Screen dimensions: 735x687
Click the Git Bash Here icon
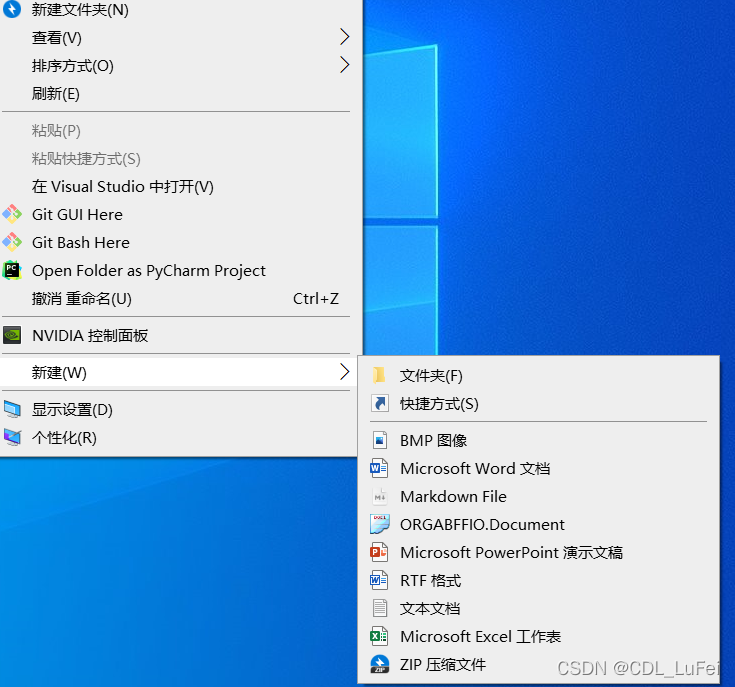pos(12,242)
